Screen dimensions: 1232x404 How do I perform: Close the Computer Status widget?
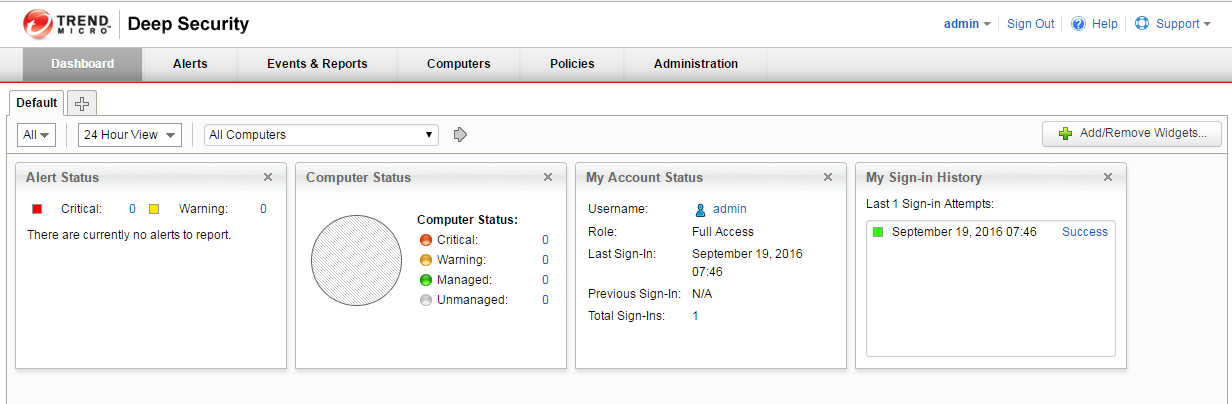pos(548,177)
